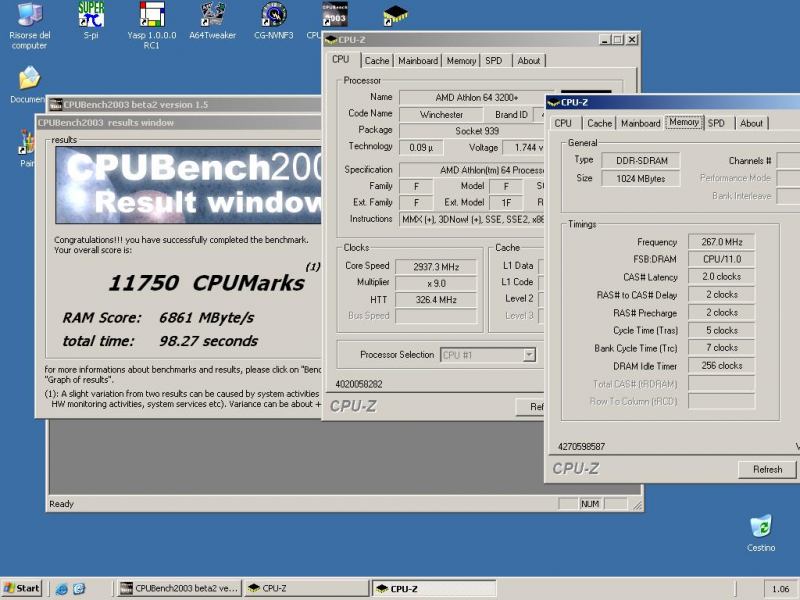
Task: Open the Risorse del computer desktop icon
Action: 29,26
